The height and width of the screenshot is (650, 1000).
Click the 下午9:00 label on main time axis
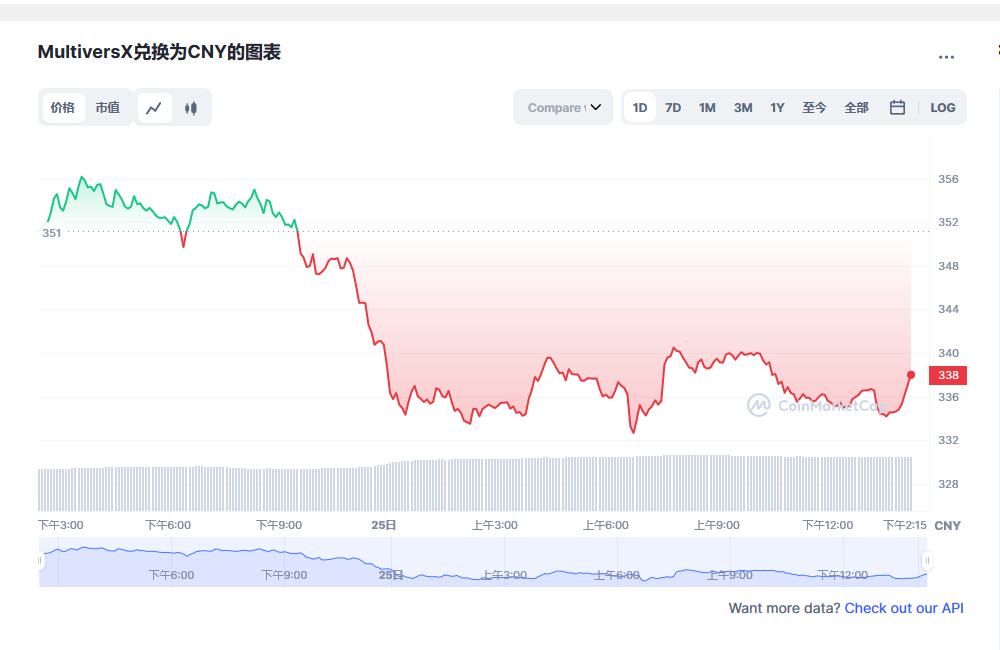click(279, 525)
